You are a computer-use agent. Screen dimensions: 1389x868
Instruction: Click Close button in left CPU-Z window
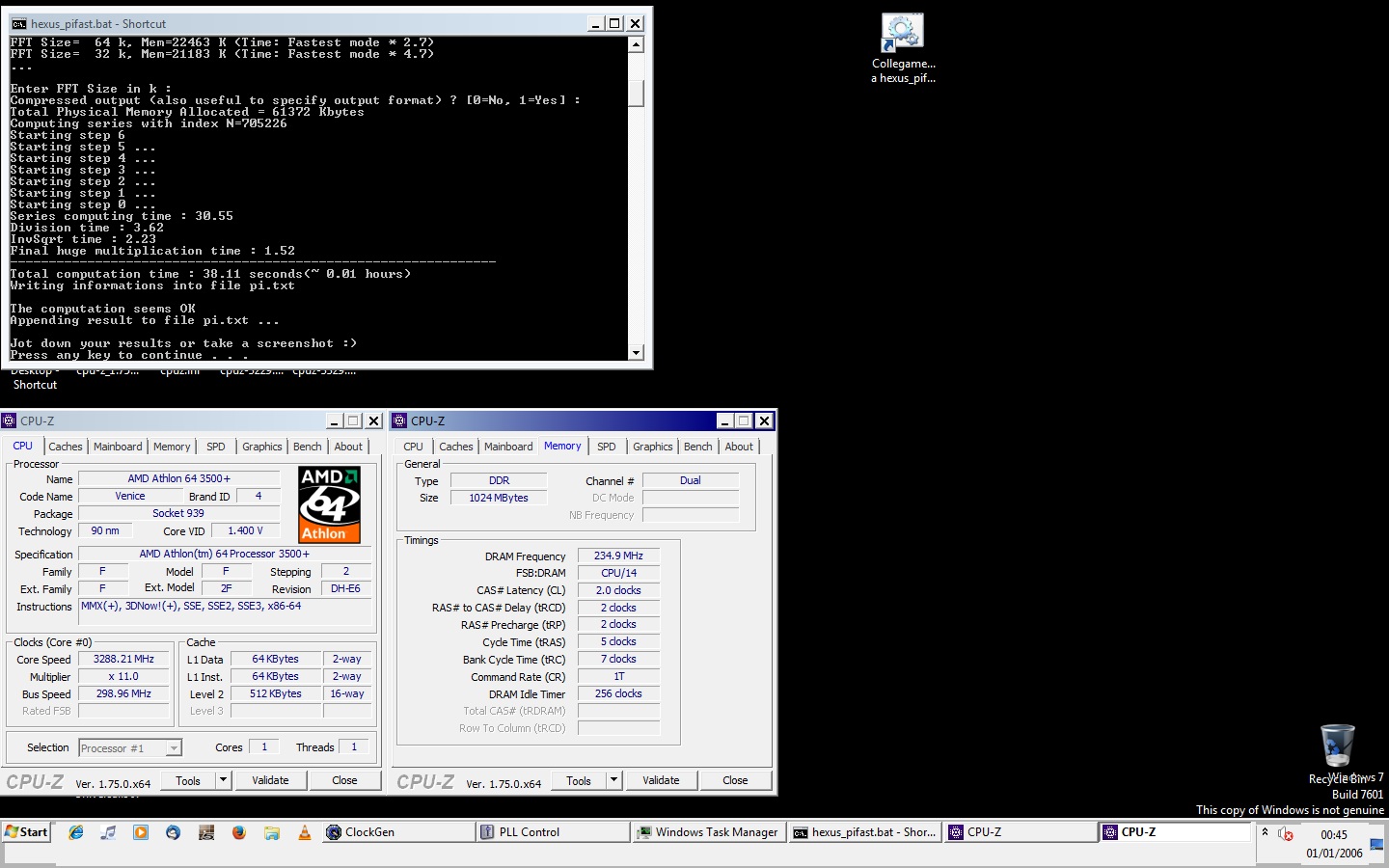pos(344,780)
